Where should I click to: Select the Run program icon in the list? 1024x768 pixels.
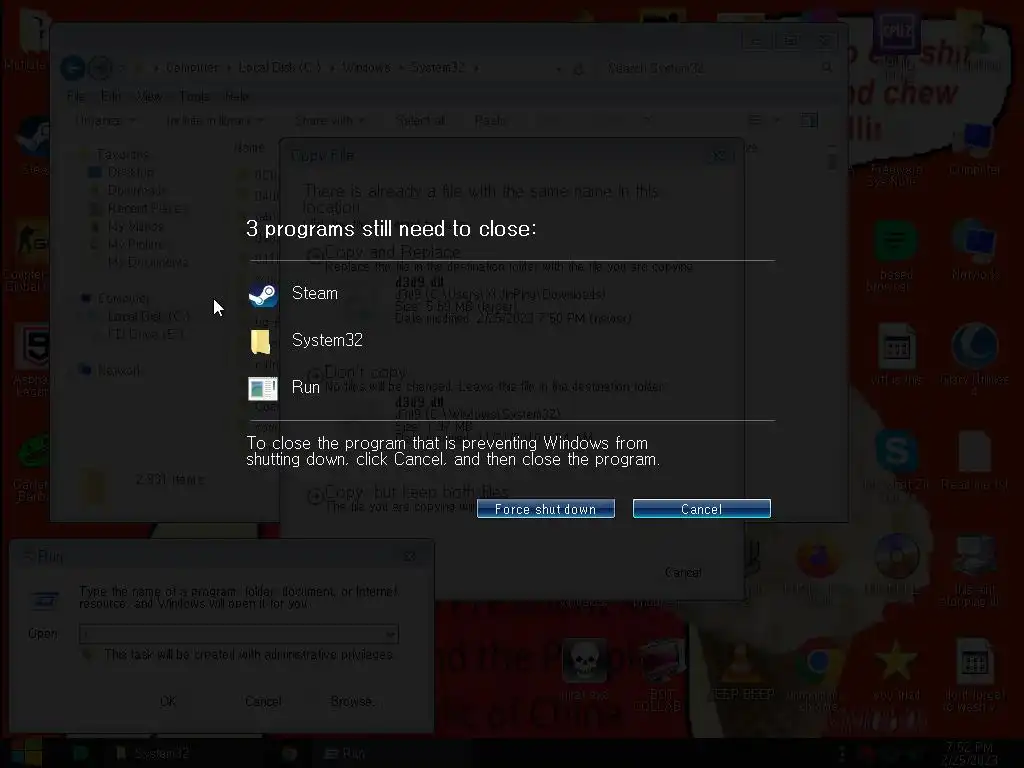pos(263,388)
